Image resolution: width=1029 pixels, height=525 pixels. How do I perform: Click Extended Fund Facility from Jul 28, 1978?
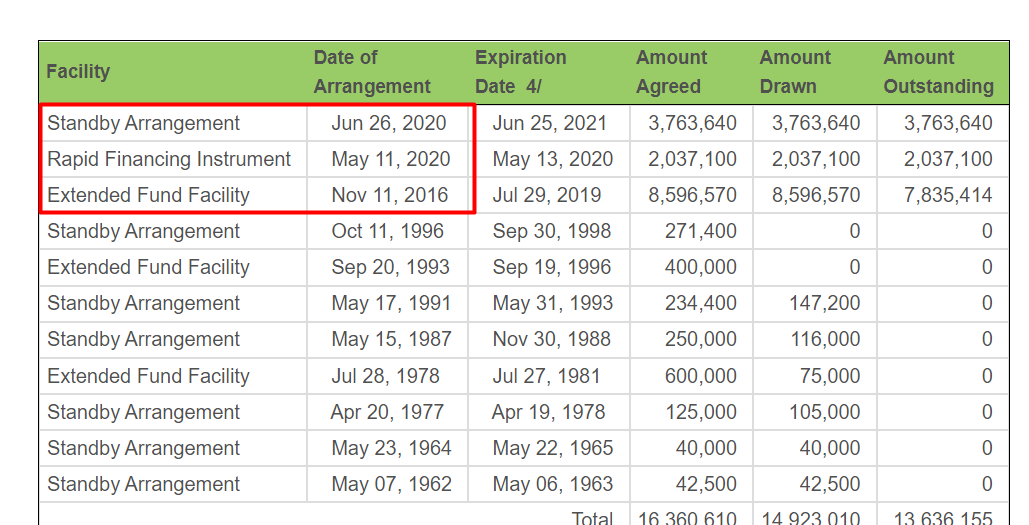click(x=148, y=376)
